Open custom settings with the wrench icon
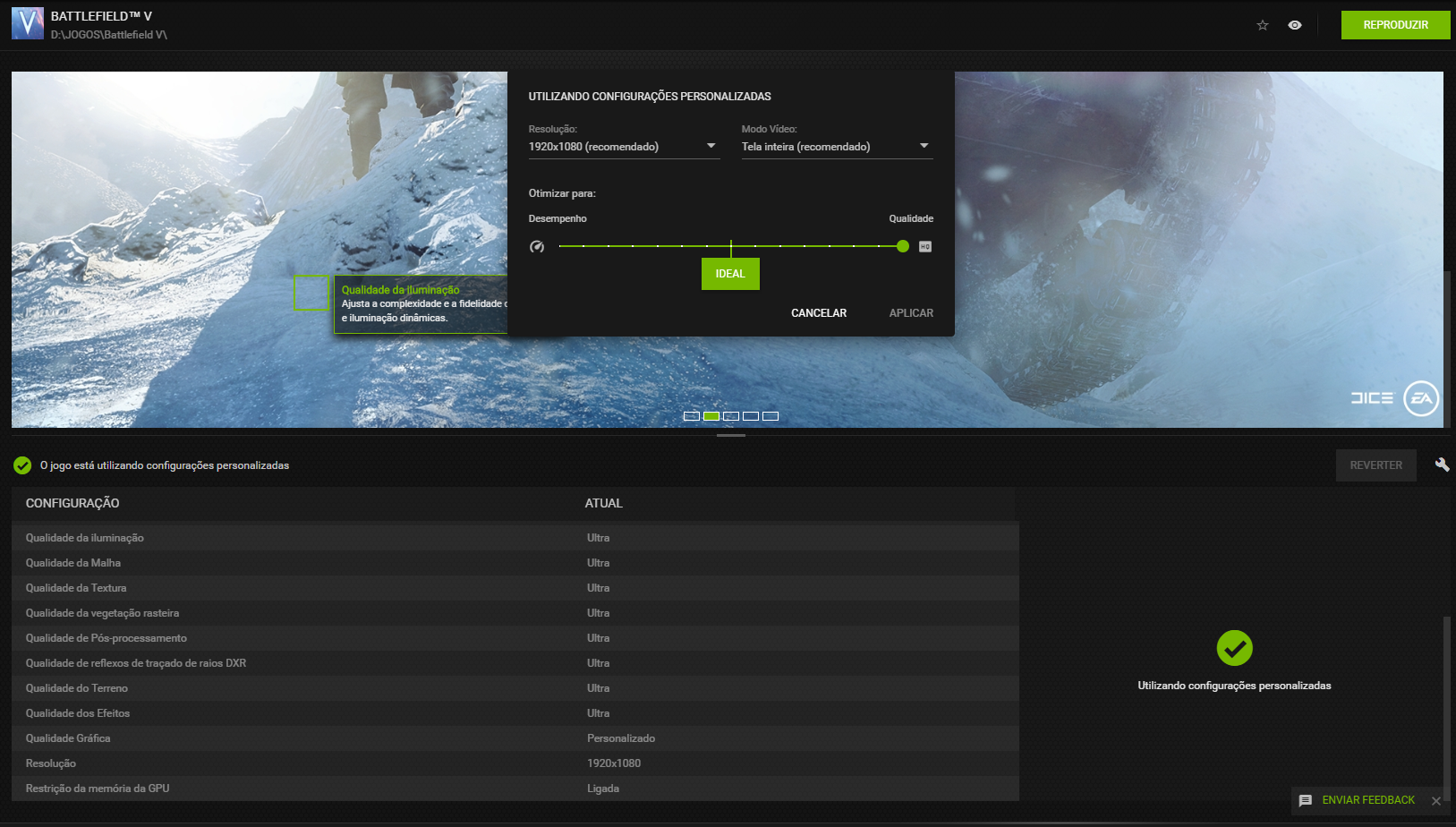The height and width of the screenshot is (827, 1456). click(1442, 465)
